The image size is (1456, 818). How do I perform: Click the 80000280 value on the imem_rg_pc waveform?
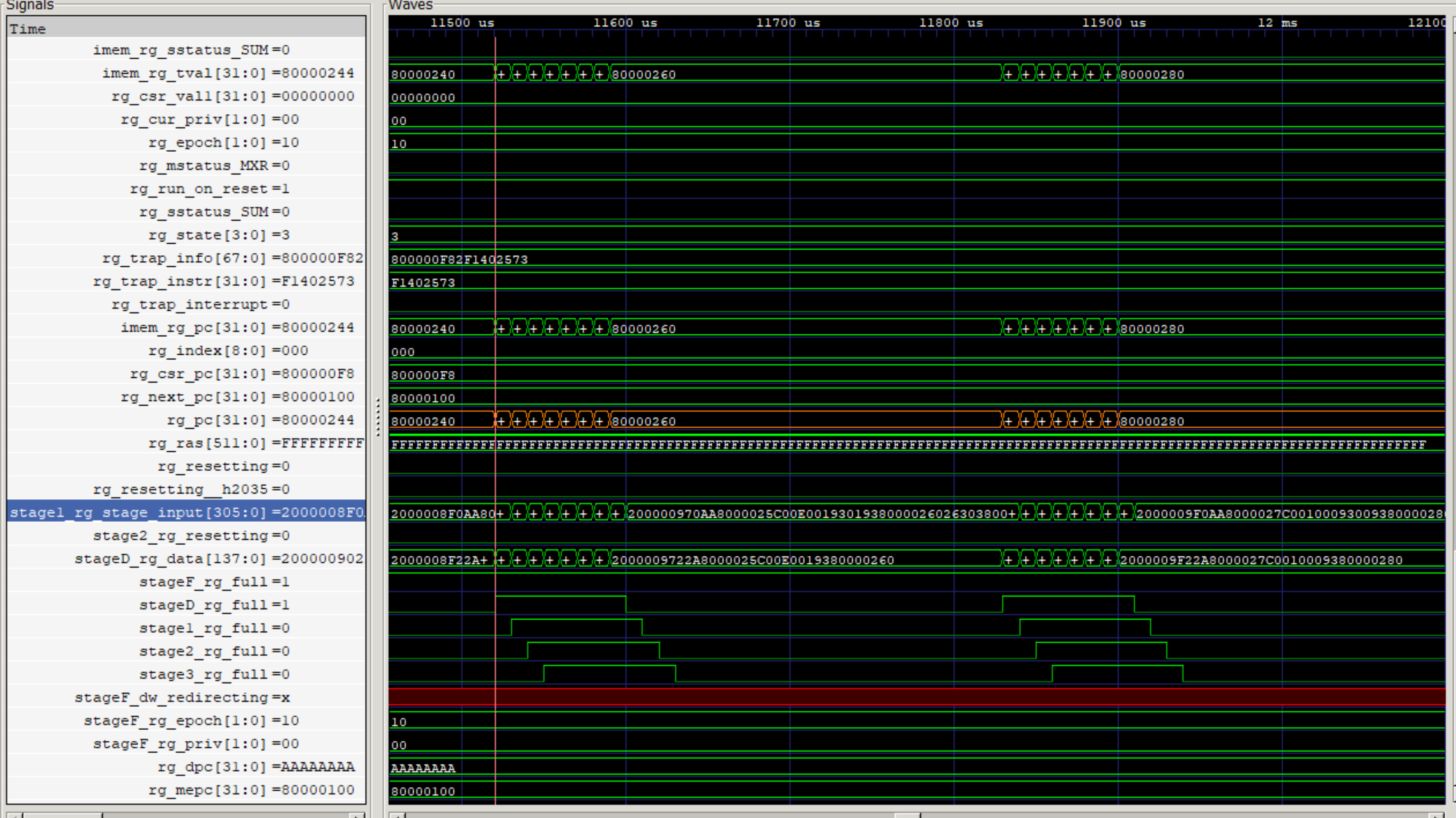pos(1152,329)
